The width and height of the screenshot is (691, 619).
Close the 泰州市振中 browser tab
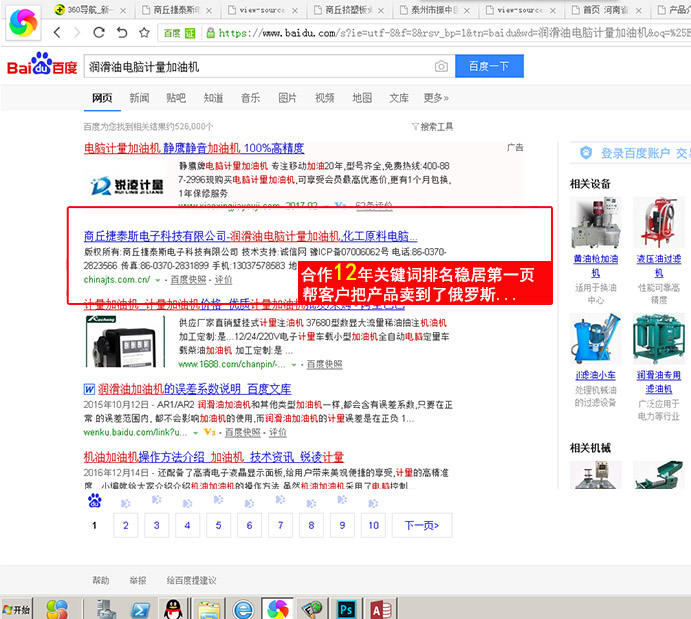click(x=467, y=11)
